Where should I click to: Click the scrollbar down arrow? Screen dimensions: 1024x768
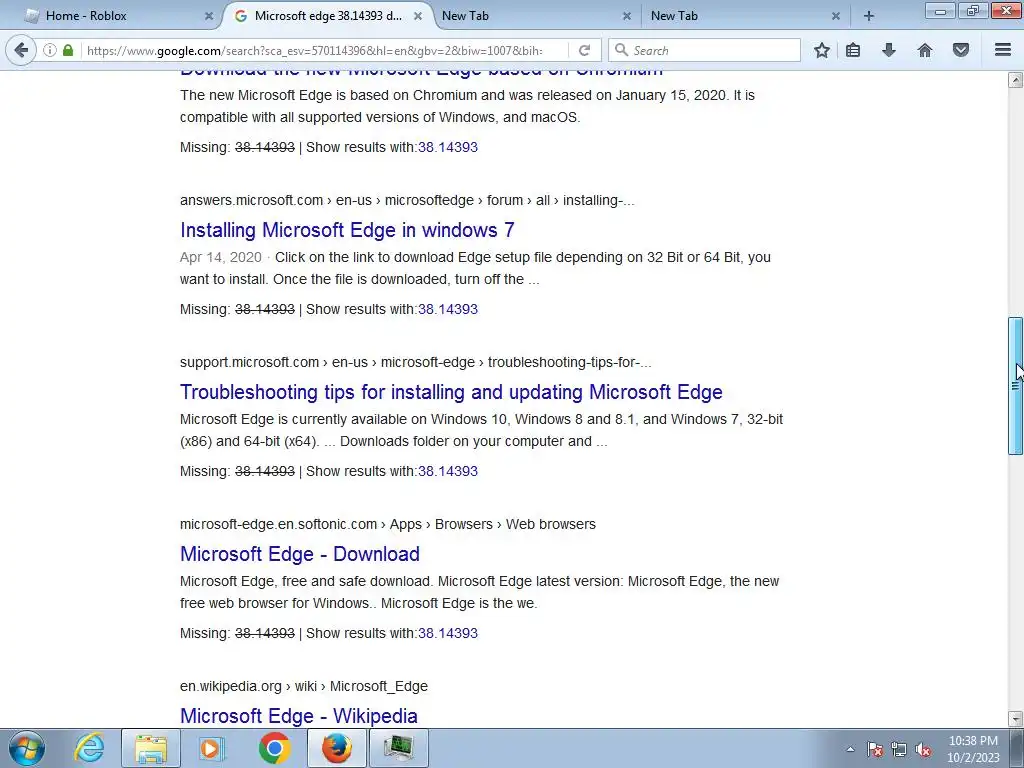click(x=1015, y=718)
